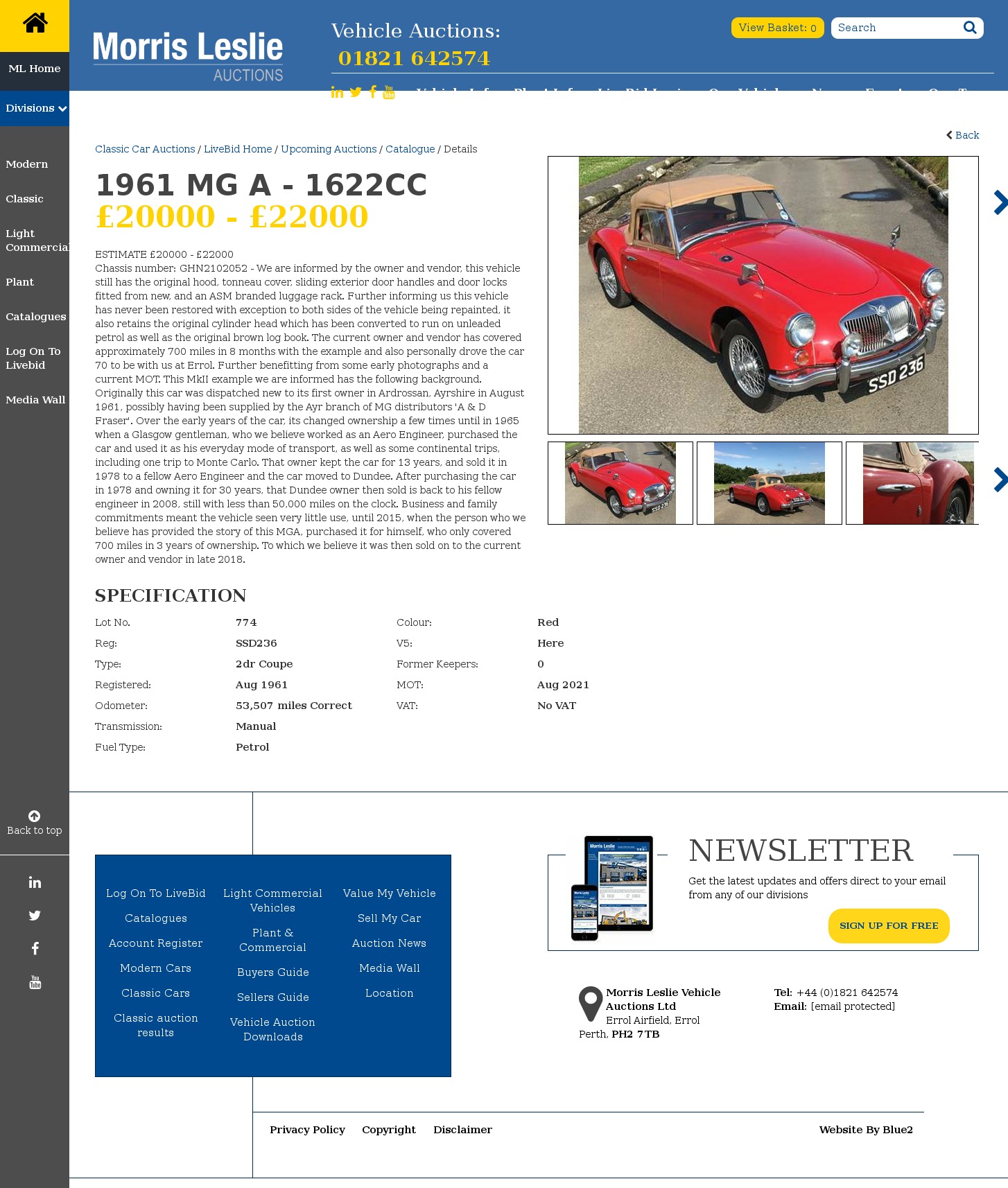Screen dimensions: 1008x1188
Task: Open Classic auction results link
Action: coord(156,1025)
